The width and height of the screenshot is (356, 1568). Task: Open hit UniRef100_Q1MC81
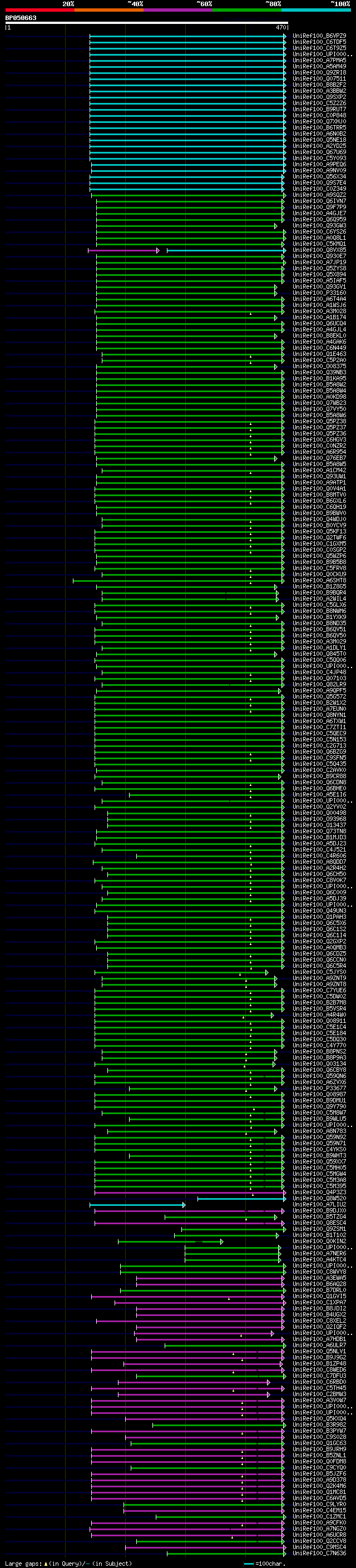(x=319, y=1491)
